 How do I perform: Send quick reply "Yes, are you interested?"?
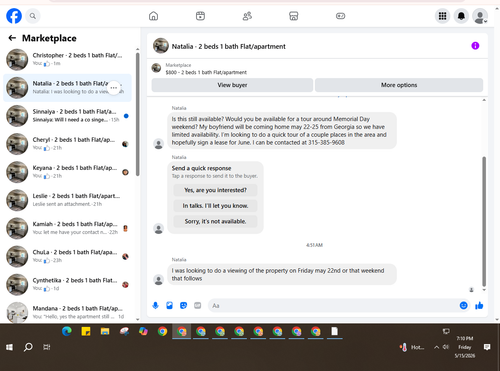coord(215,190)
